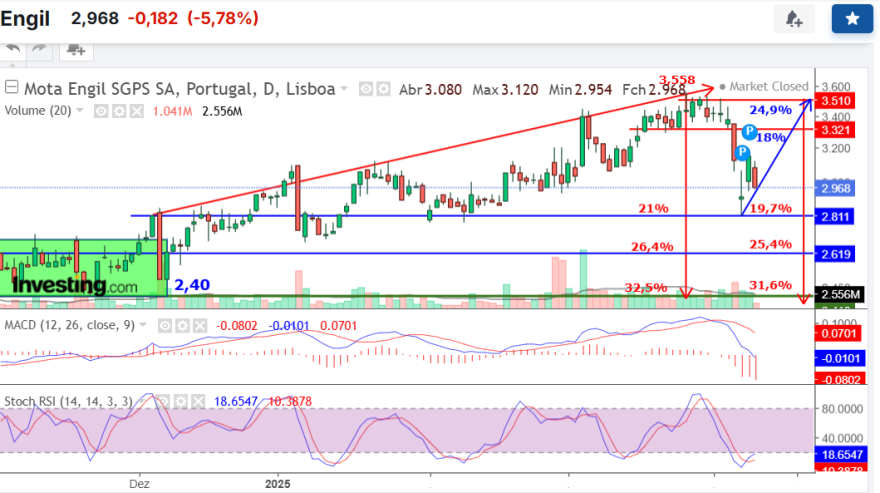
Task: Click the Volume (20) legend label
Action: click(x=38, y=111)
